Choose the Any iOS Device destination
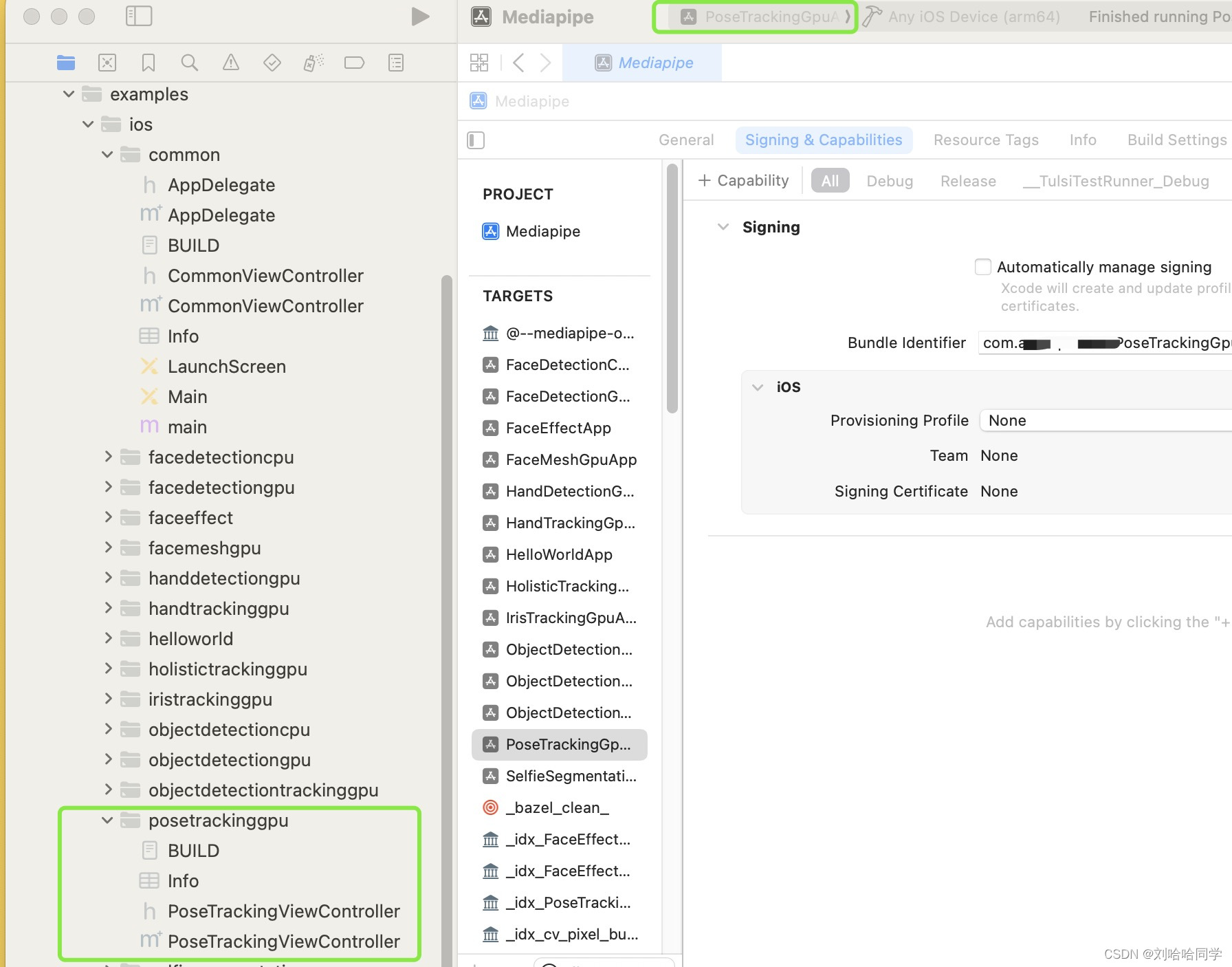 tap(974, 17)
